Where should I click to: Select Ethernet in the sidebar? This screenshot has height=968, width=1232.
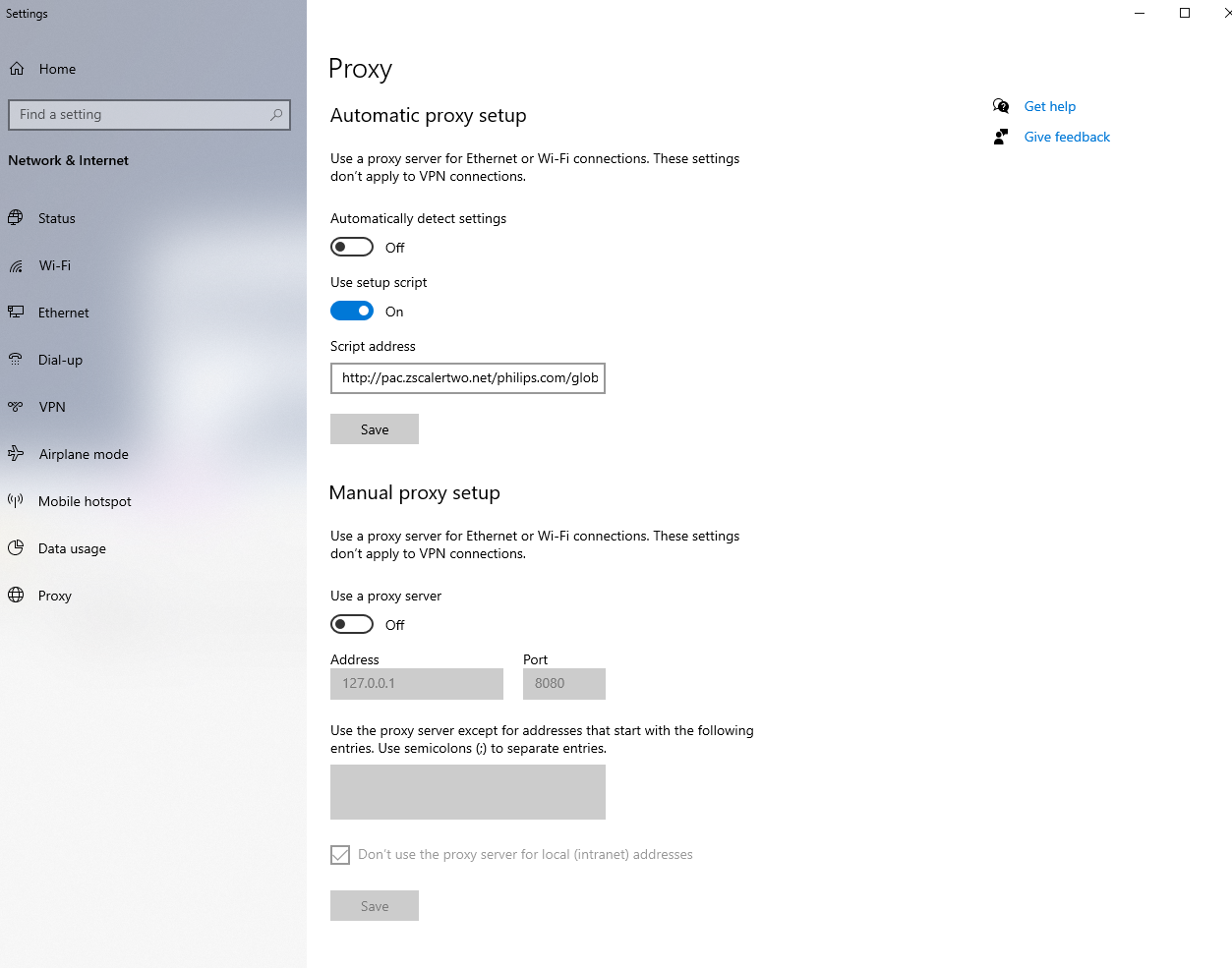63,313
